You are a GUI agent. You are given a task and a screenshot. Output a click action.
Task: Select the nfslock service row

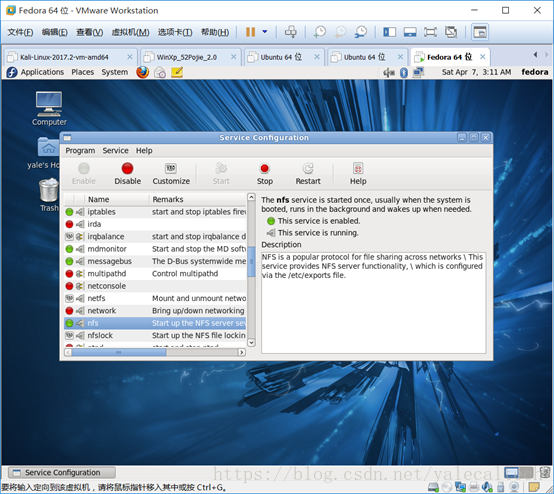click(155, 335)
